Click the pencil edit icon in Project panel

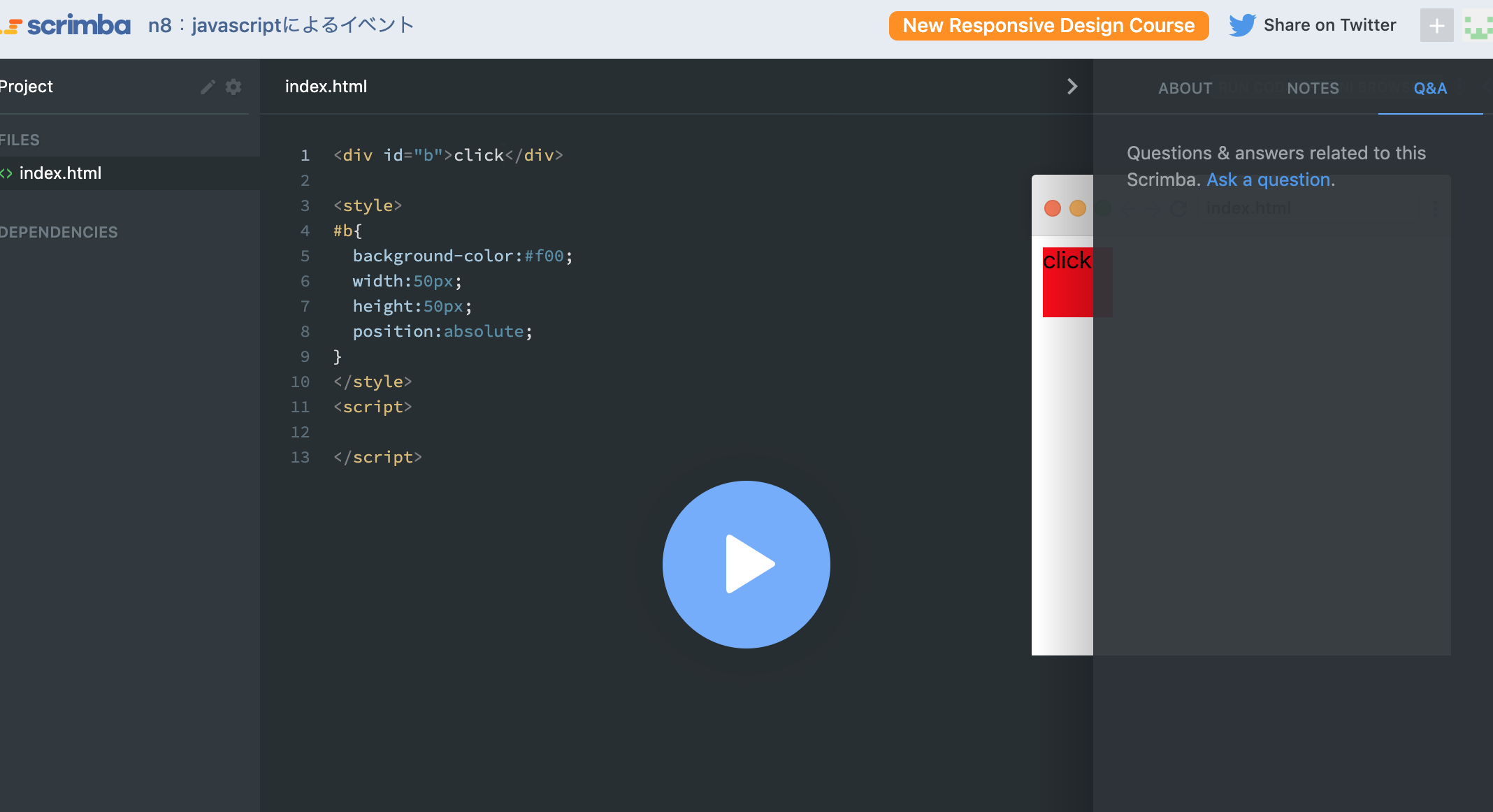tap(208, 87)
